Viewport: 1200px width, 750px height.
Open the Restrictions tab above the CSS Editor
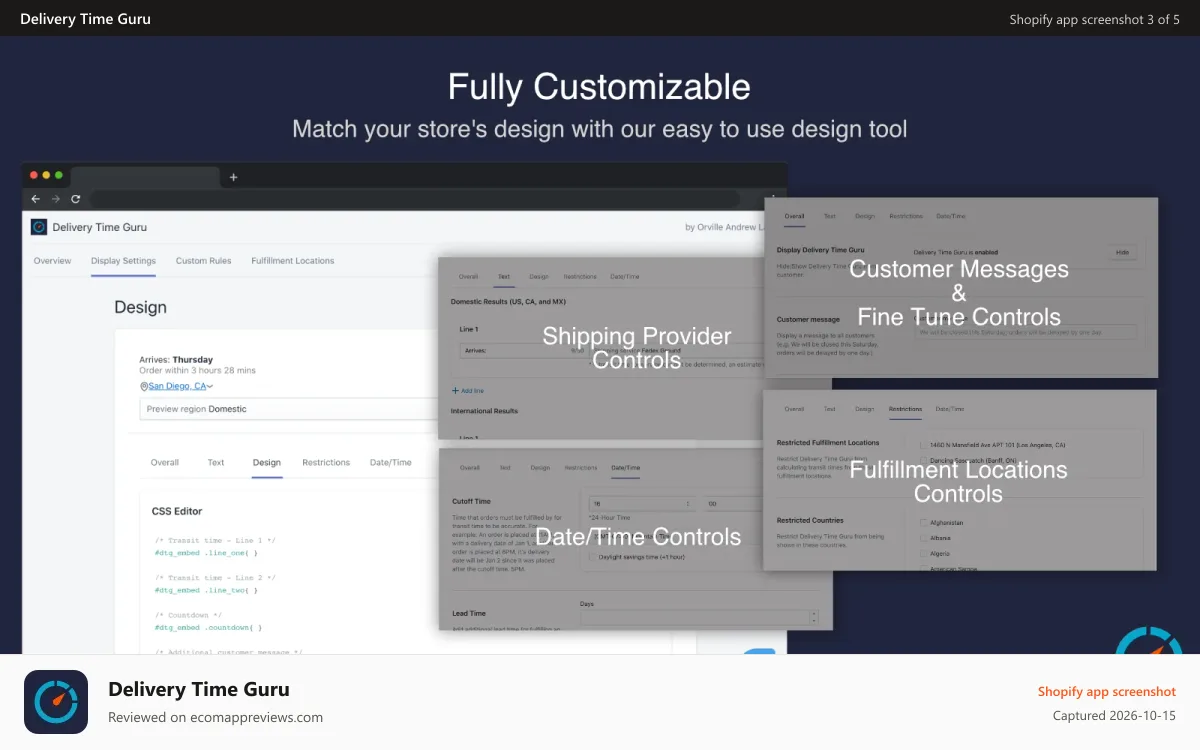point(326,463)
